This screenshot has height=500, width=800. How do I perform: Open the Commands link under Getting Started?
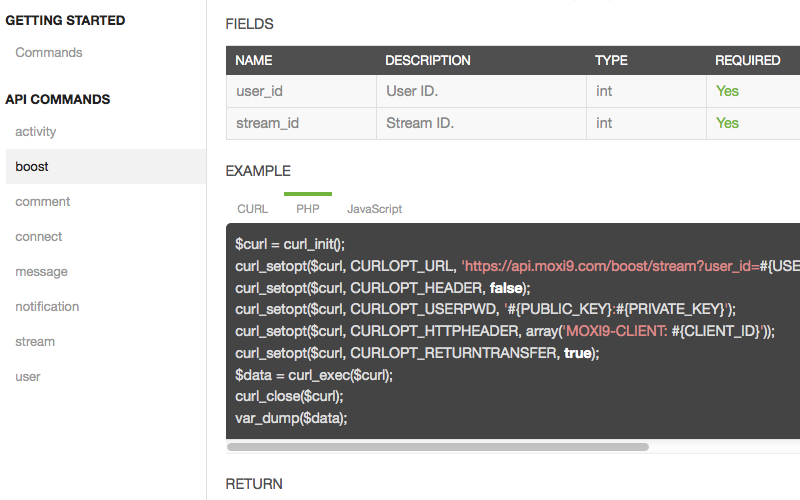click(x=49, y=52)
